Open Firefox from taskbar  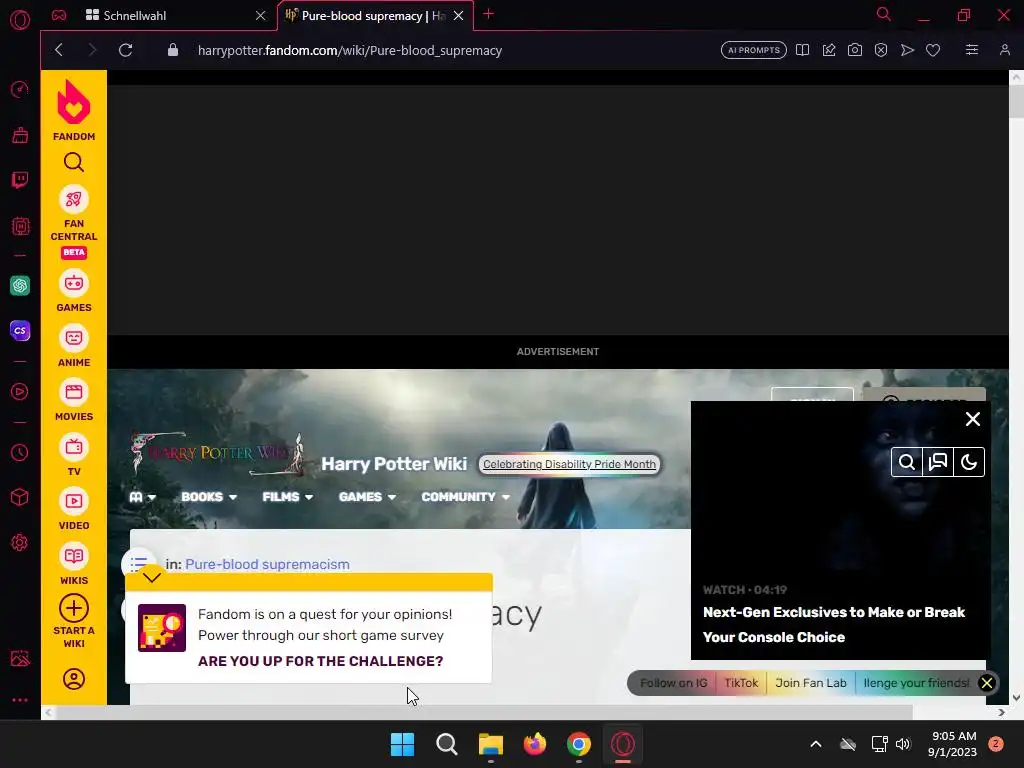point(535,744)
